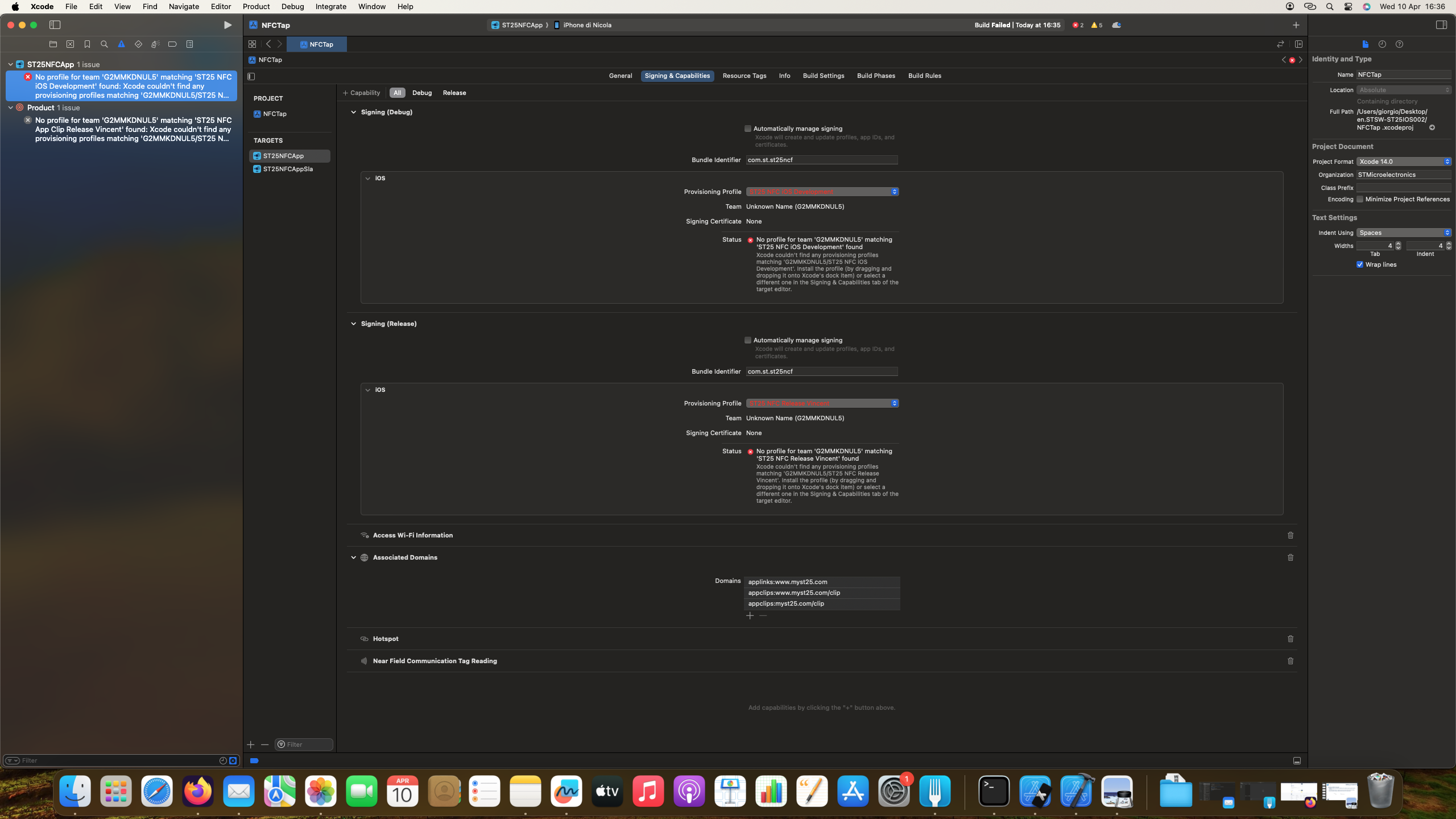Click the Debug Bundle Identifier field
Screen dimensions: 1456x819
(821, 160)
